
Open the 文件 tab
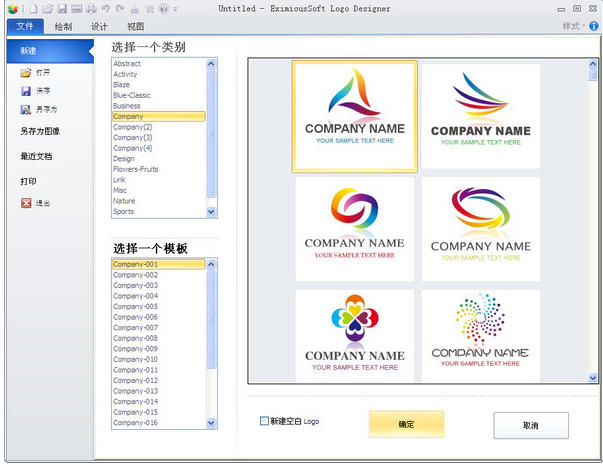point(25,26)
